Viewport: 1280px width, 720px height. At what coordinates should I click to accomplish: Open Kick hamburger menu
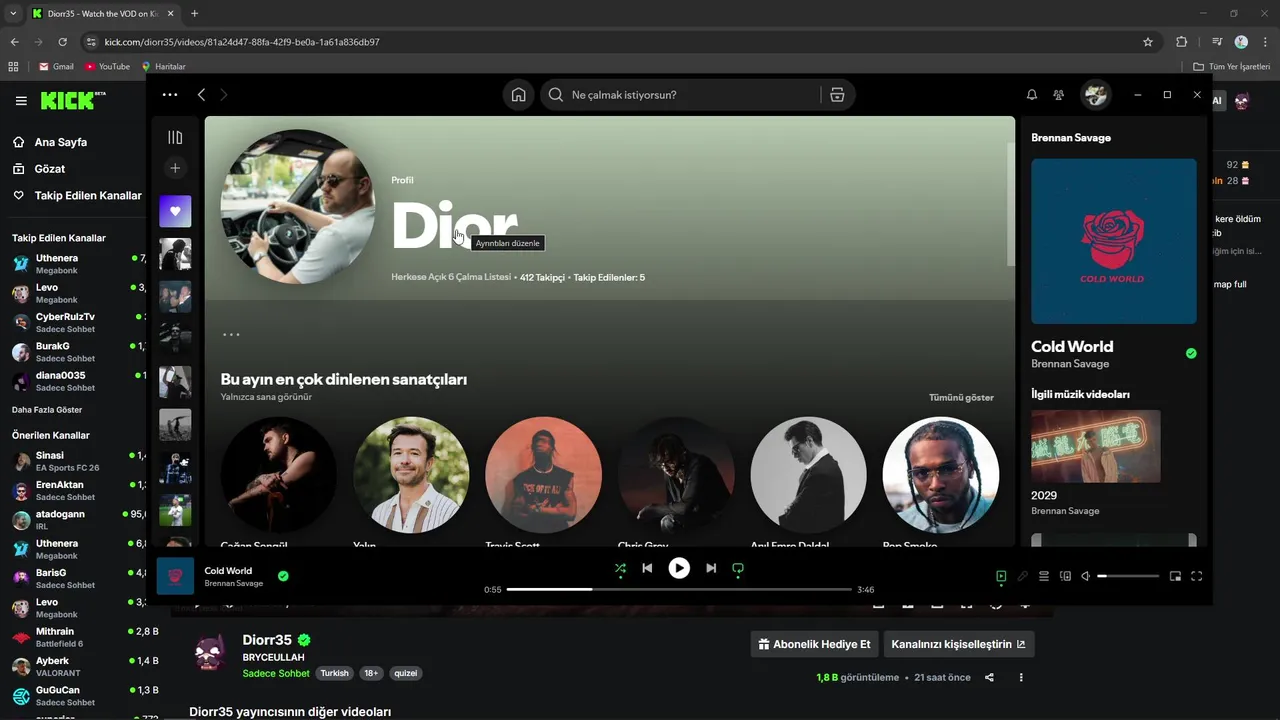(21, 101)
